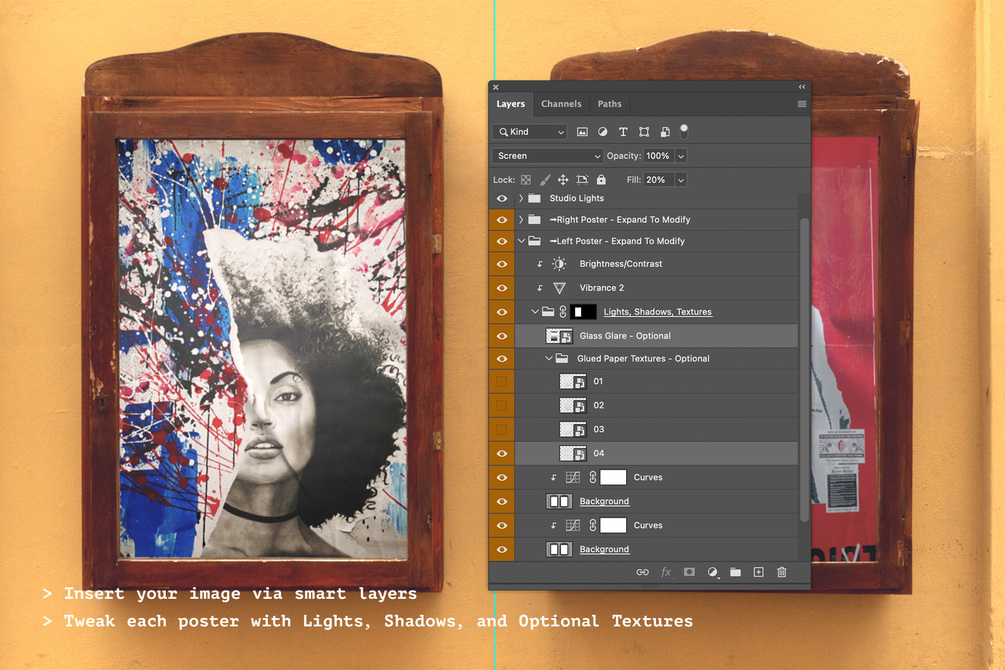
Task: Toggle the layer filtering switch
Action: tap(684, 131)
